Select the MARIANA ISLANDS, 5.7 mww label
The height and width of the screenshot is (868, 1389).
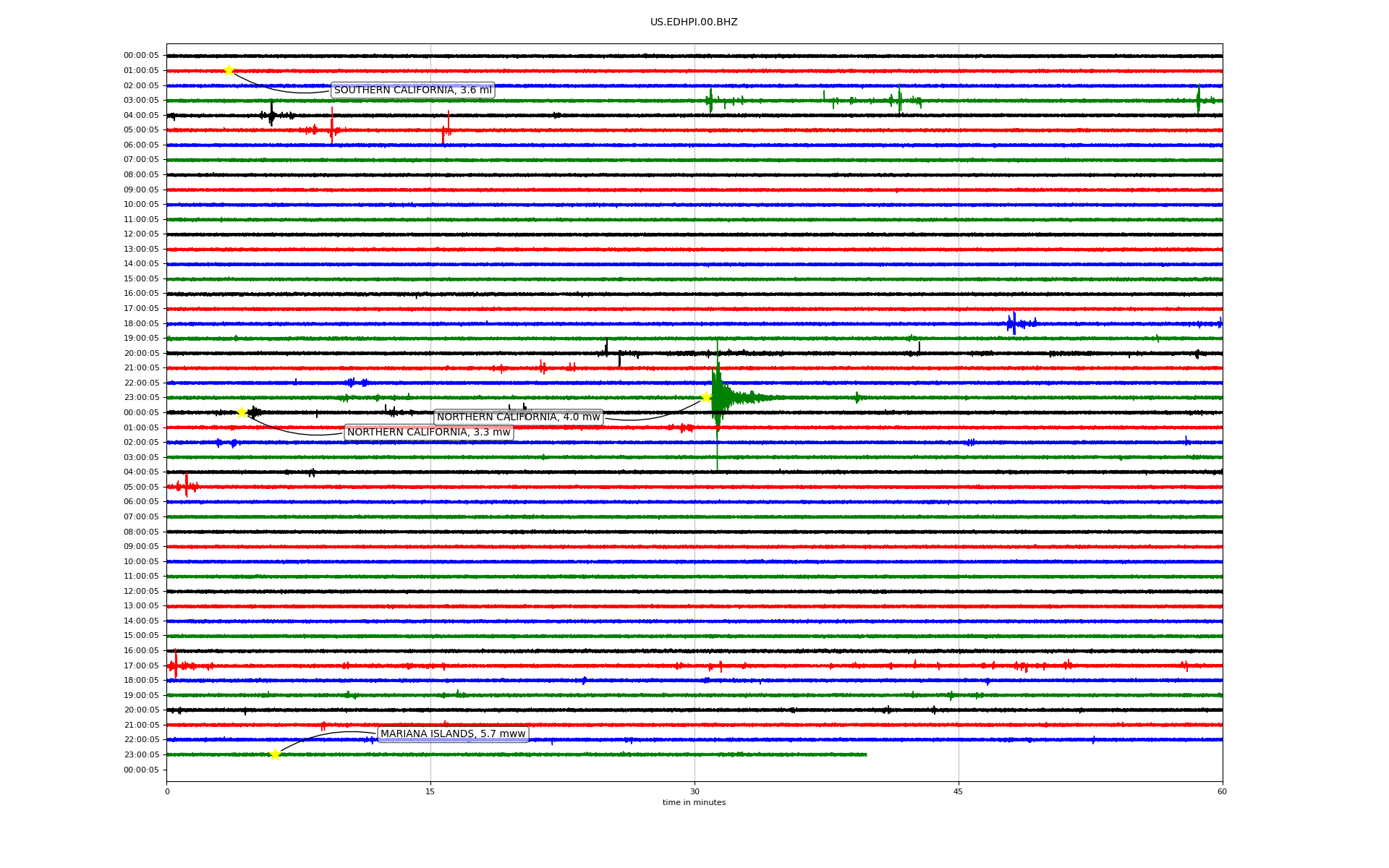point(453,734)
